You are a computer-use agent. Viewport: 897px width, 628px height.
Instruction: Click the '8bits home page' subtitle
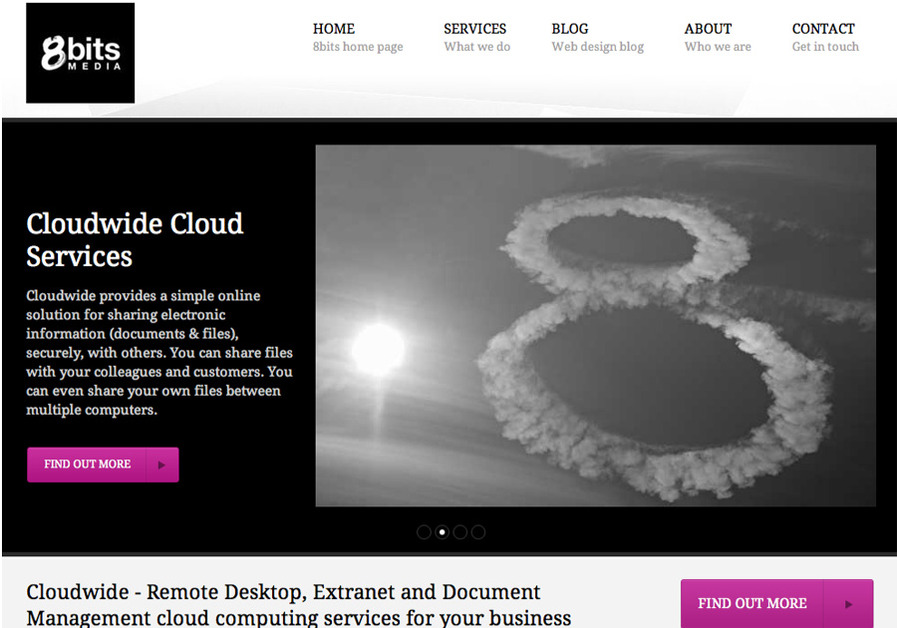point(358,47)
